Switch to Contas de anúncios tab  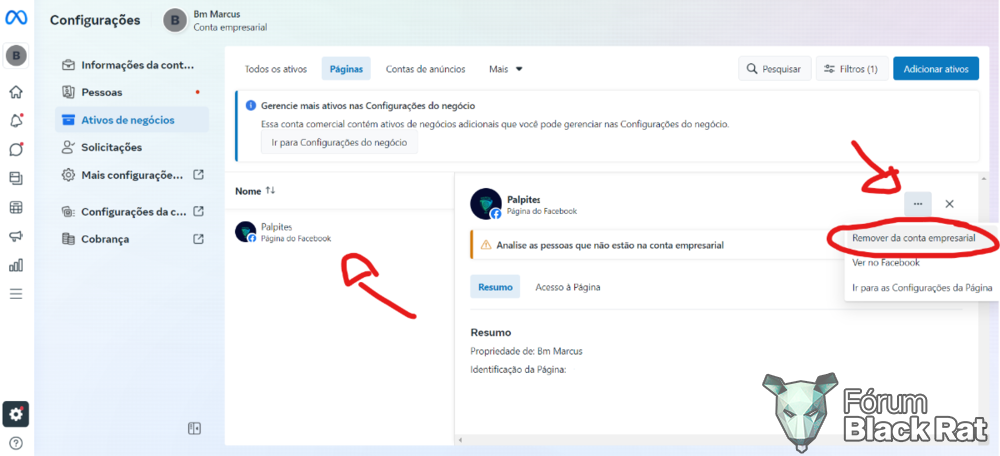[x=425, y=69]
